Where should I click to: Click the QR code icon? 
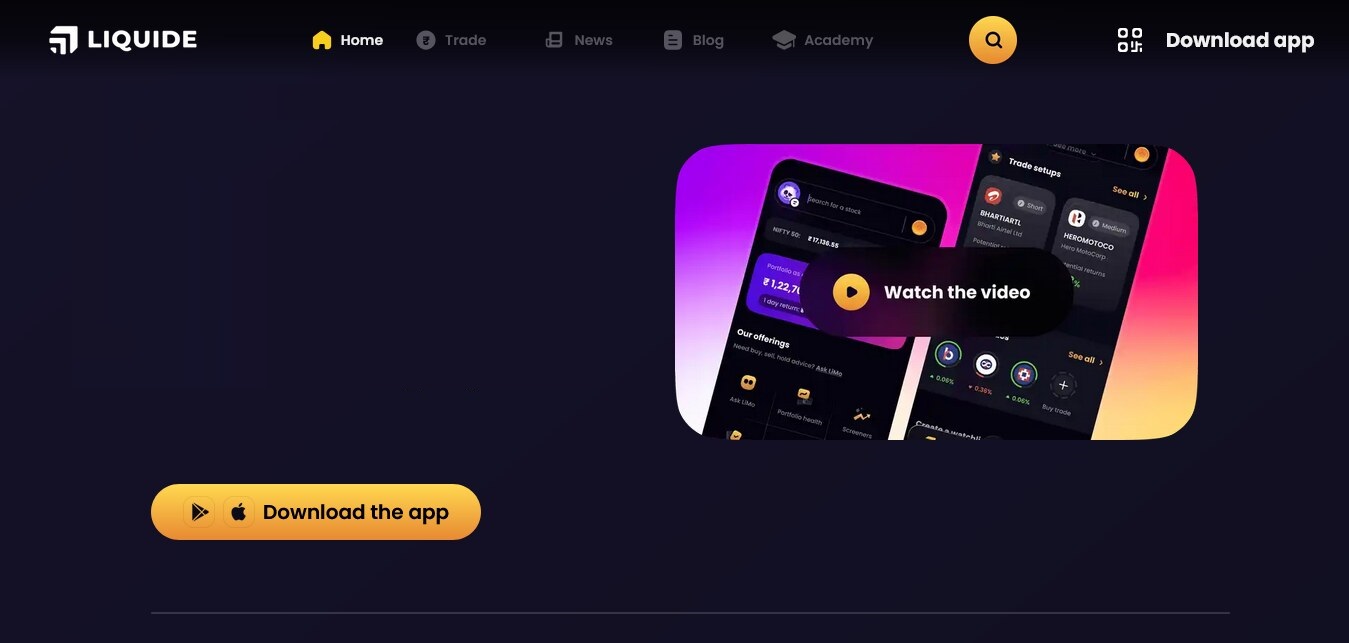[x=1130, y=40]
